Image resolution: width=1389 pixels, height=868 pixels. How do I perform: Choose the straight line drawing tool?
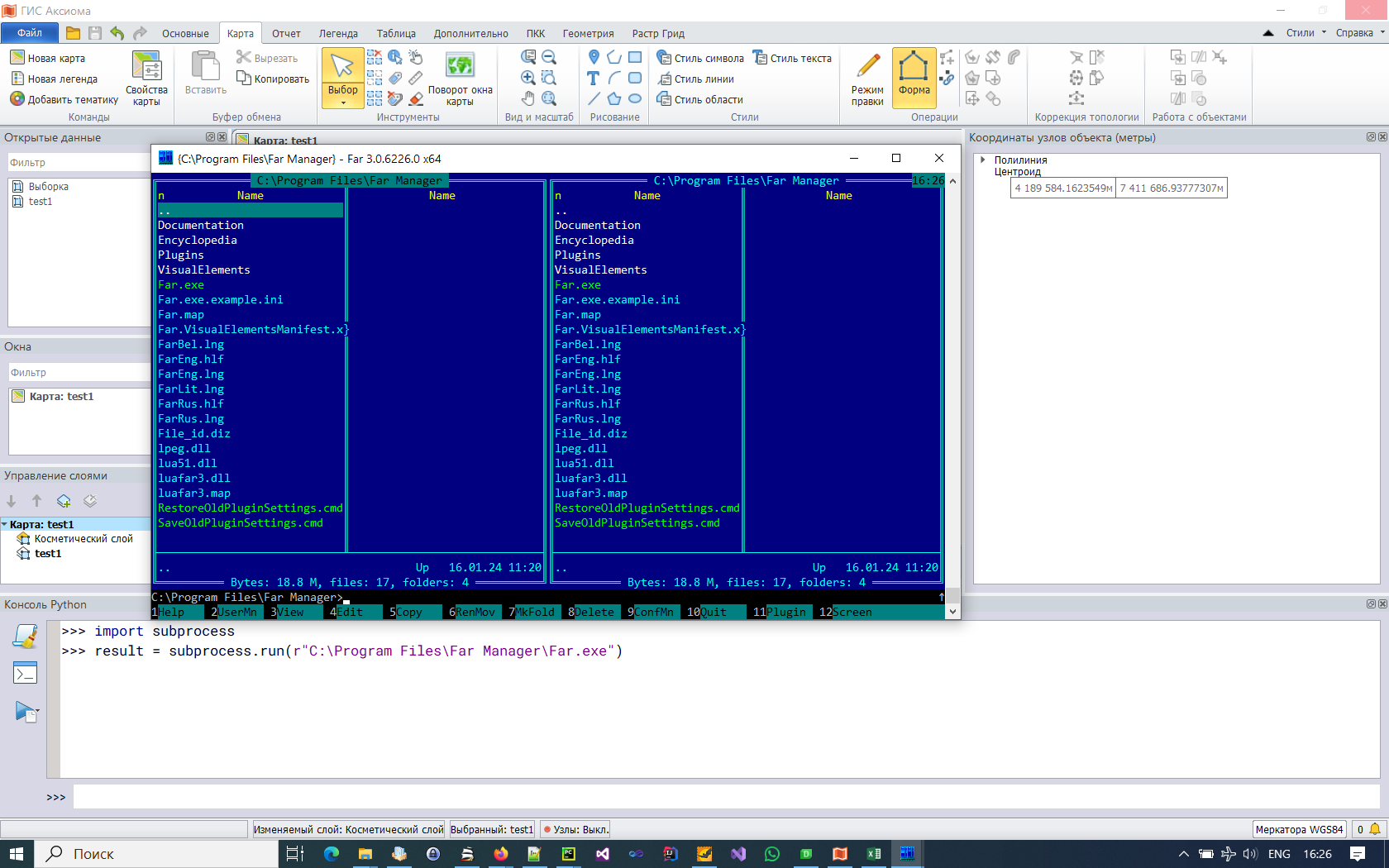coord(594,98)
